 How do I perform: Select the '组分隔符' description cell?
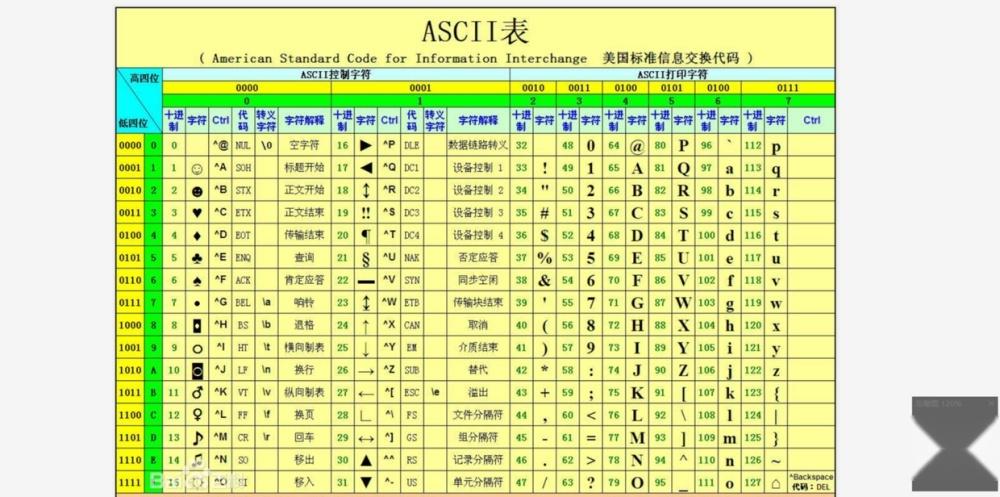click(x=478, y=438)
